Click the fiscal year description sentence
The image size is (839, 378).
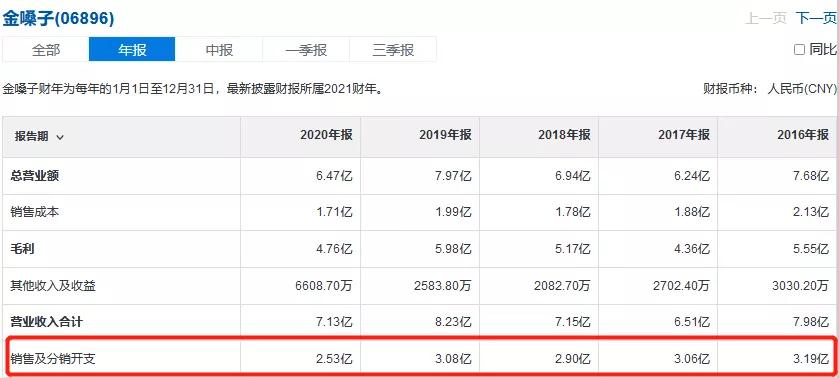click(193, 89)
